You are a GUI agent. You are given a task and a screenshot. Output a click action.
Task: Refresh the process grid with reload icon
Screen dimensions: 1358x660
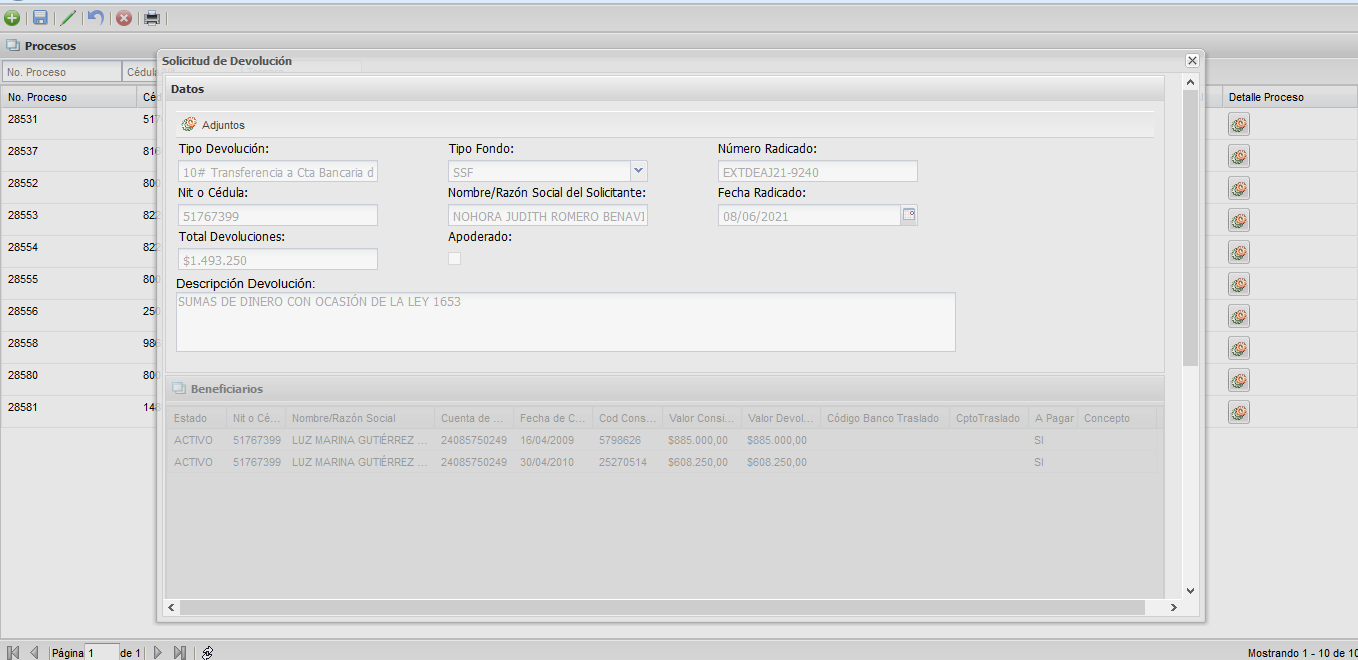(x=207, y=652)
